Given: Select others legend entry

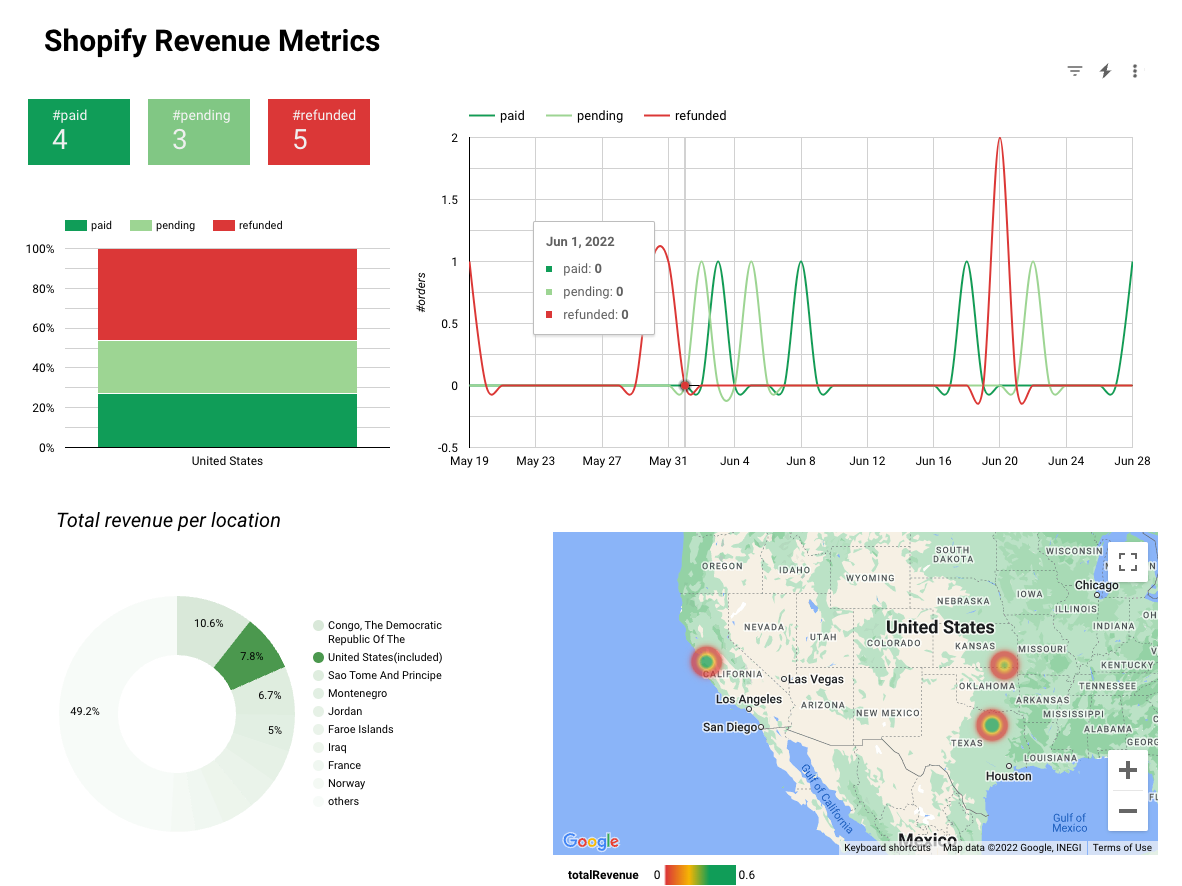Looking at the screenshot, I should tap(336, 802).
